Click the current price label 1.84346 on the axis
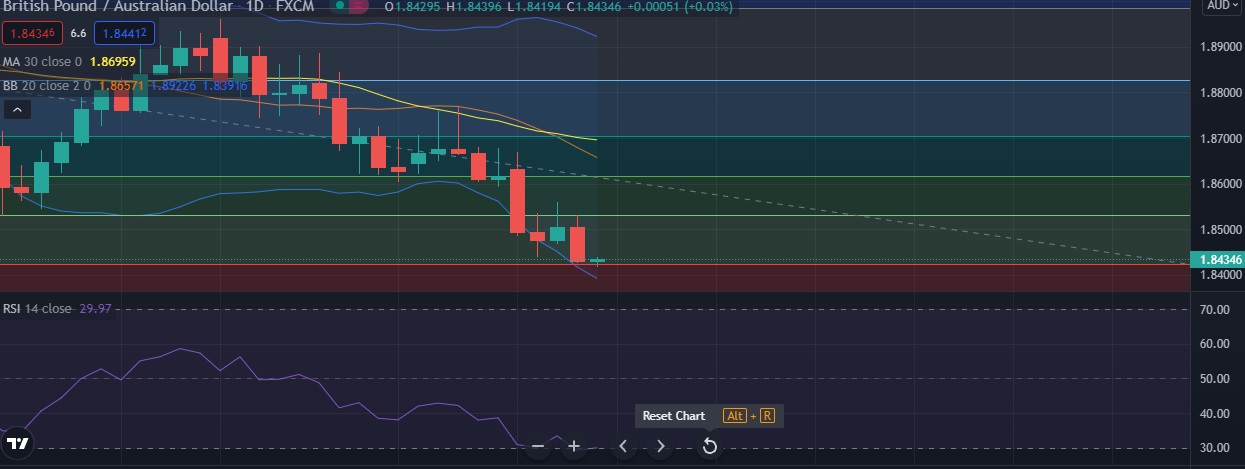This screenshot has width=1245, height=469. click(1218, 260)
